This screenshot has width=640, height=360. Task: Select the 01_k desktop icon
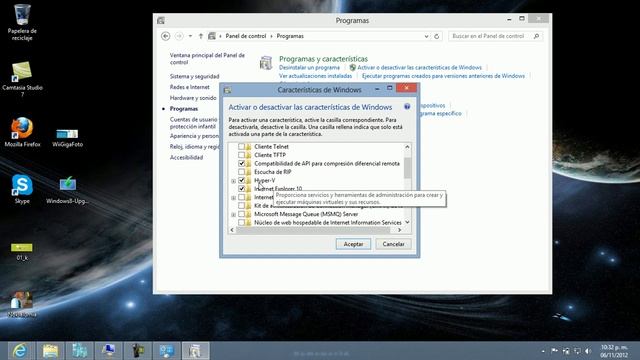tap(22, 251)
